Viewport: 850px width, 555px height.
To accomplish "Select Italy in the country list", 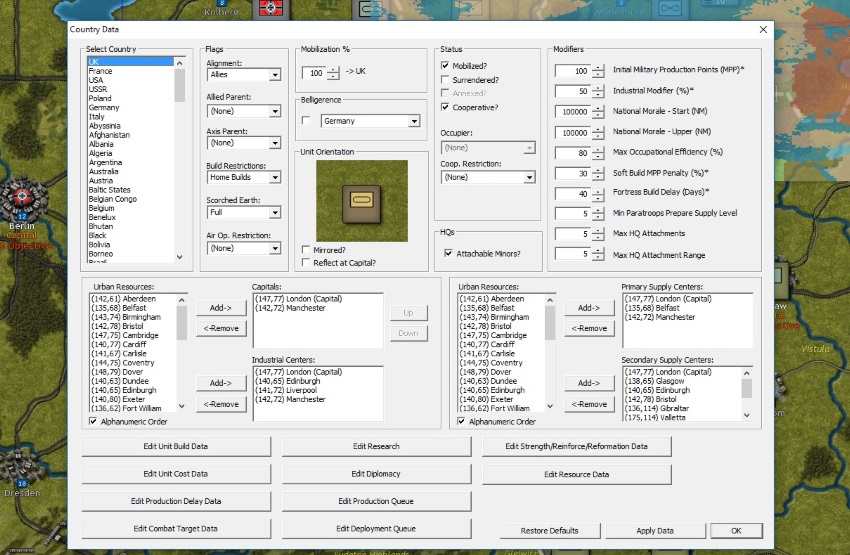I will (x=96, y=117).
